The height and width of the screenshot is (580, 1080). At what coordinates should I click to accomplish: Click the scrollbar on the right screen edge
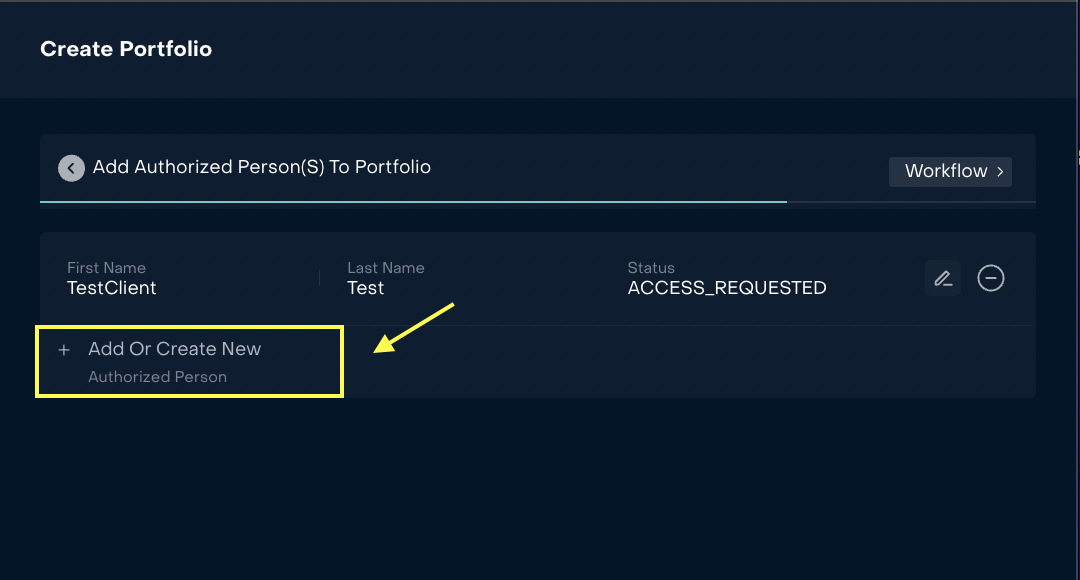[x=1078, y=160]
